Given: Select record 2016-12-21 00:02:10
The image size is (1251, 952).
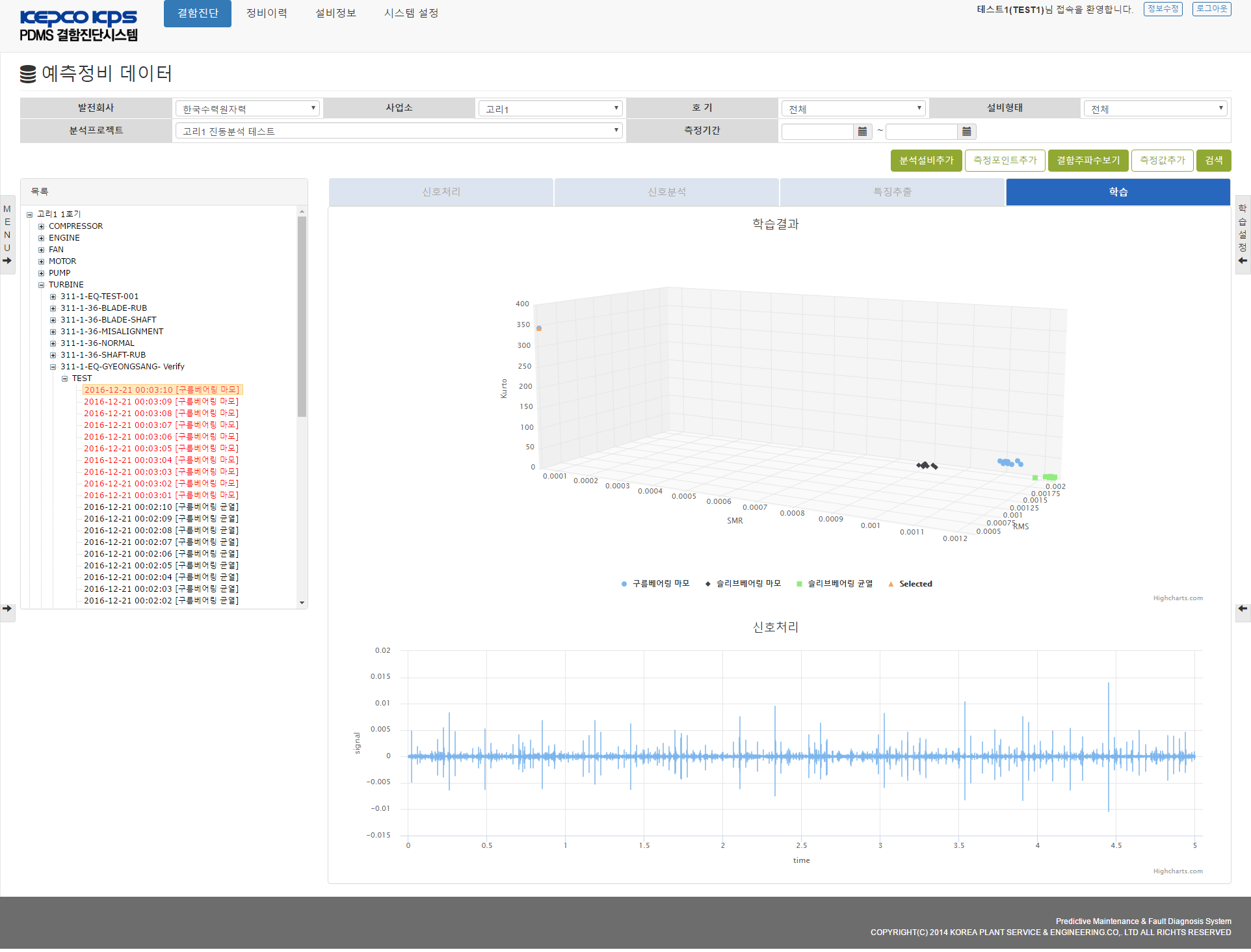Looking at the screenshot, I should (161, 507).
